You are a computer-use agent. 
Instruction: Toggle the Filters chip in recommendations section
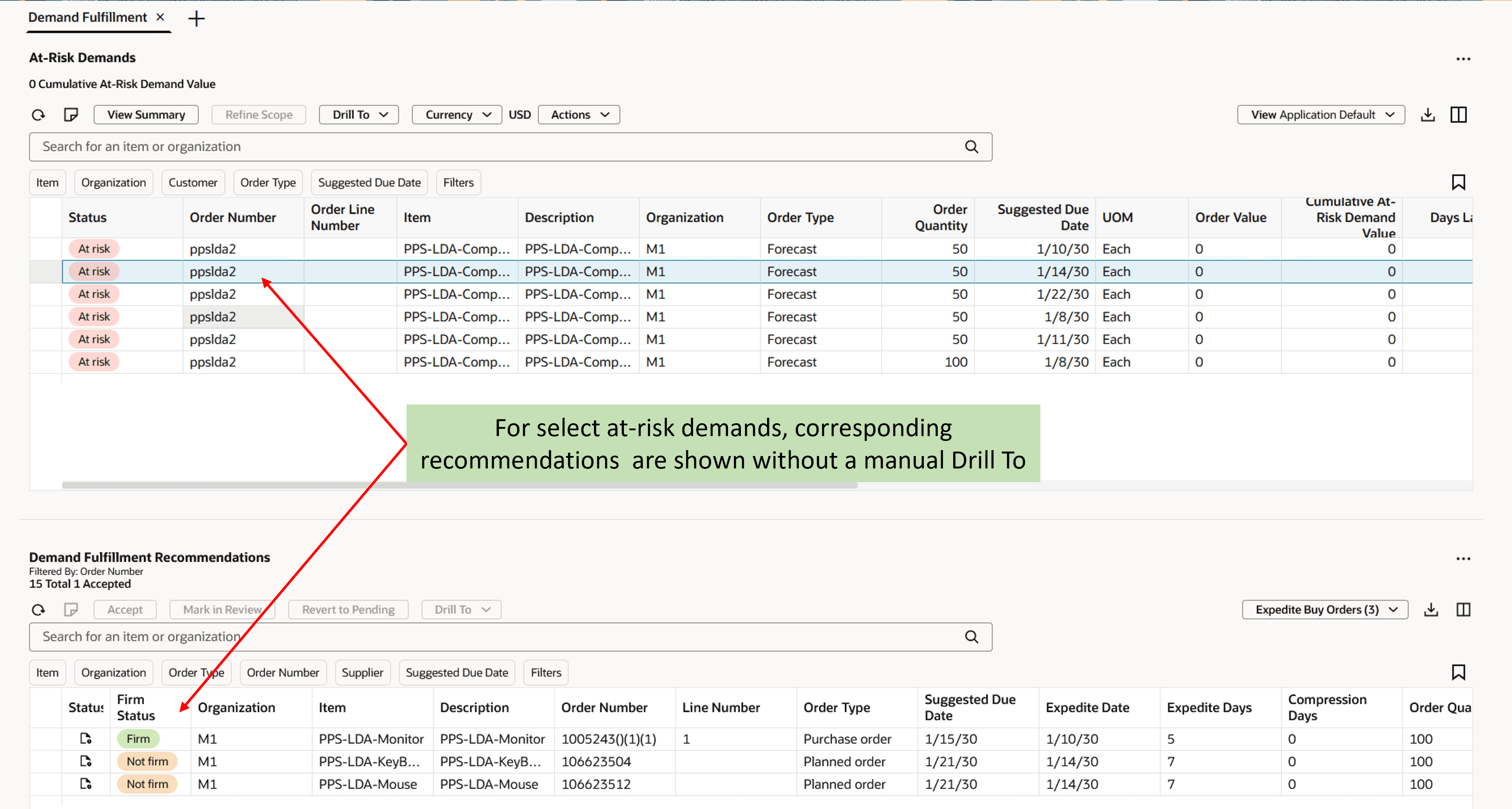click(x=545, y=672)
